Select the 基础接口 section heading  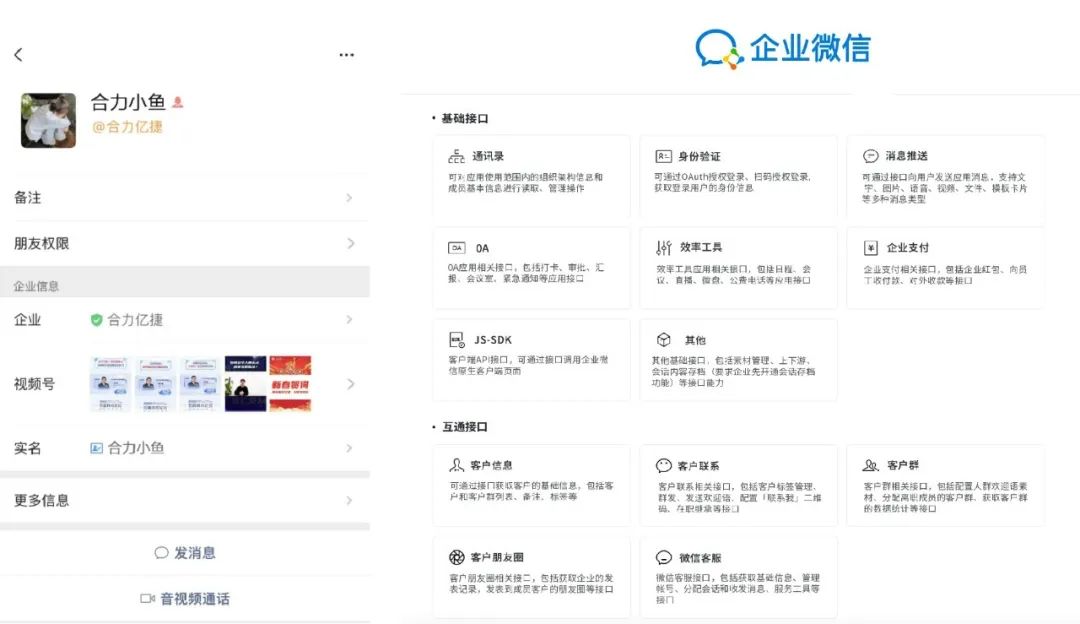point(465,118)
